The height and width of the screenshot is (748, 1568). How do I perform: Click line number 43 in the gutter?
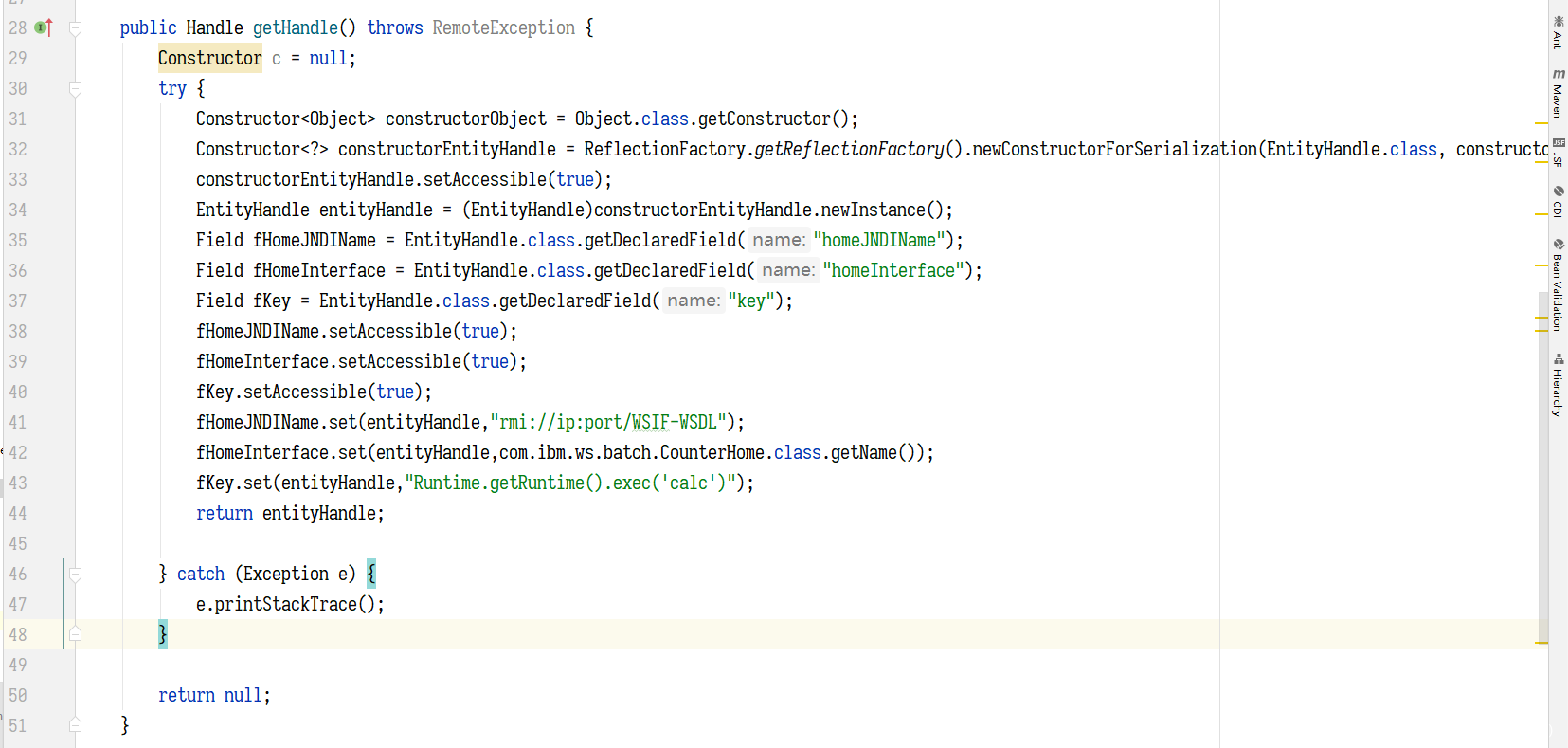point(18,483)
